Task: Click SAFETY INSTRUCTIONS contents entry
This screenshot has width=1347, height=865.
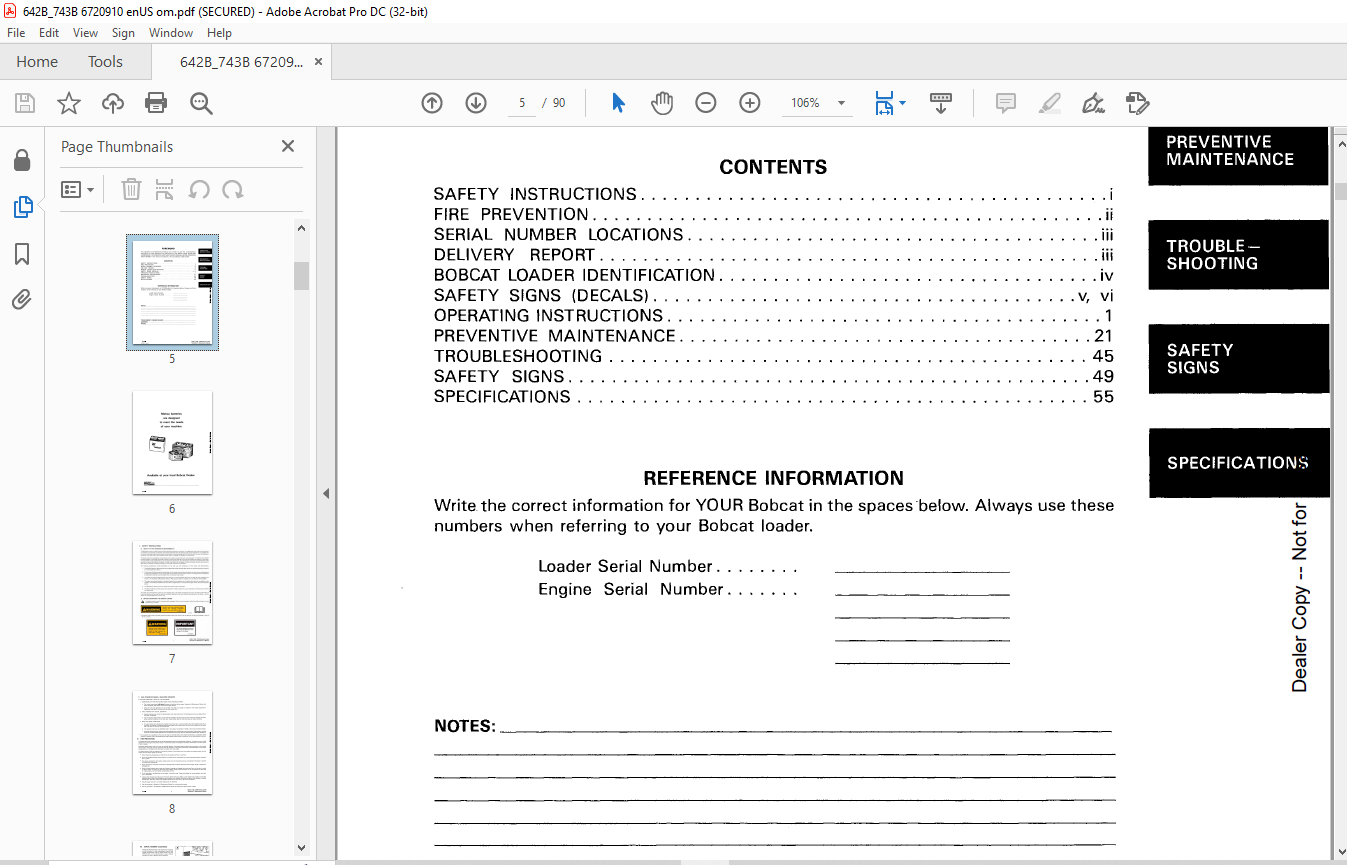Action: [773, 194]
